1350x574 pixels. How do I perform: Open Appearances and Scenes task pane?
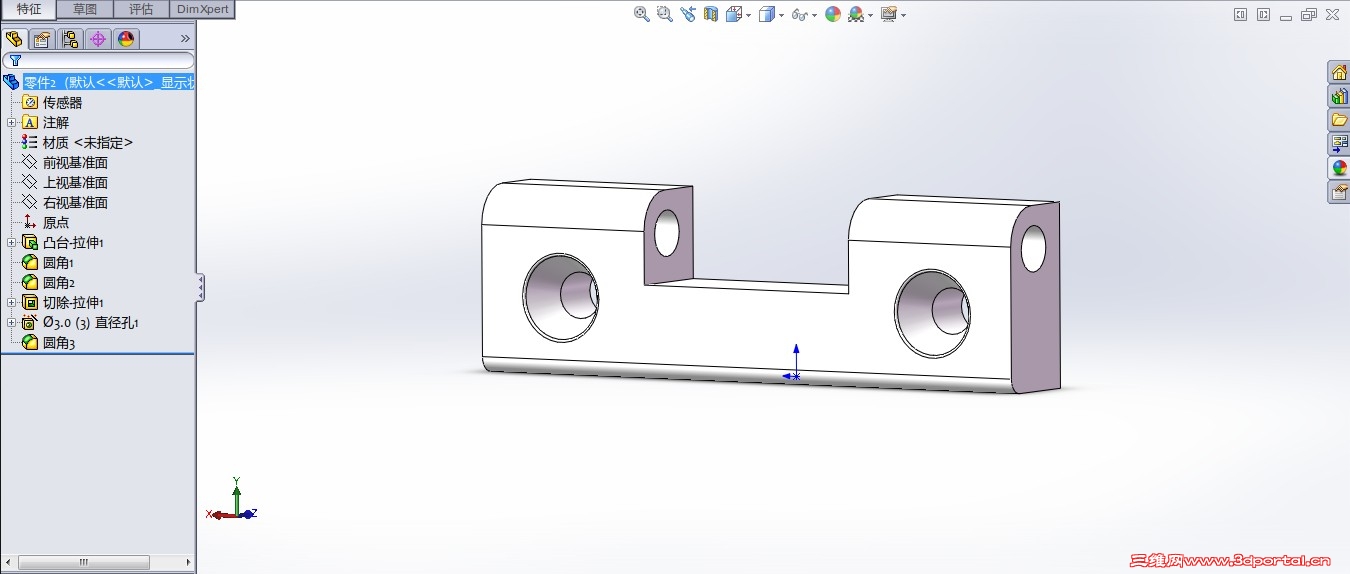coord(1339,168)
